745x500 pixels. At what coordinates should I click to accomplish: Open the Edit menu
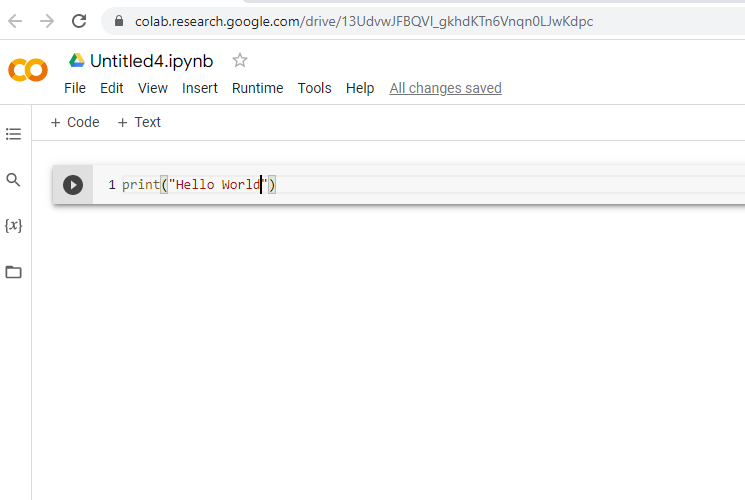tap(112, 88)
